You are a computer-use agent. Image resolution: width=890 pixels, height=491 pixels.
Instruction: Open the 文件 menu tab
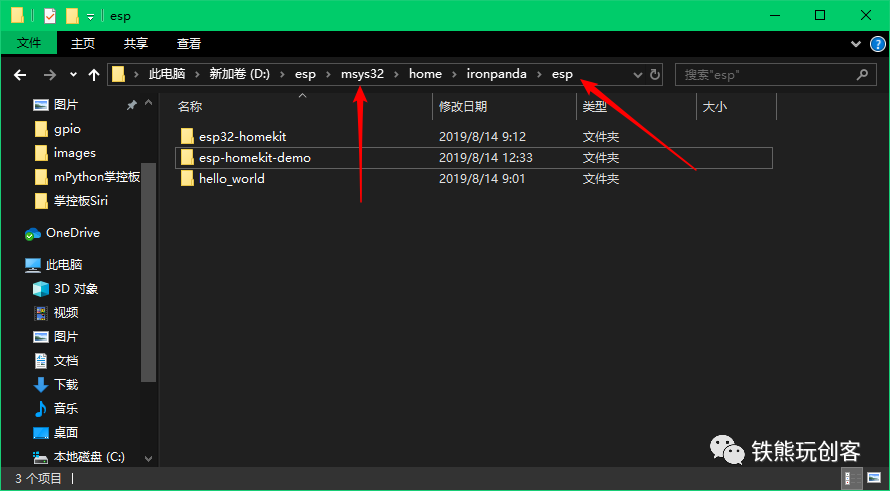(x=29, y=43)
